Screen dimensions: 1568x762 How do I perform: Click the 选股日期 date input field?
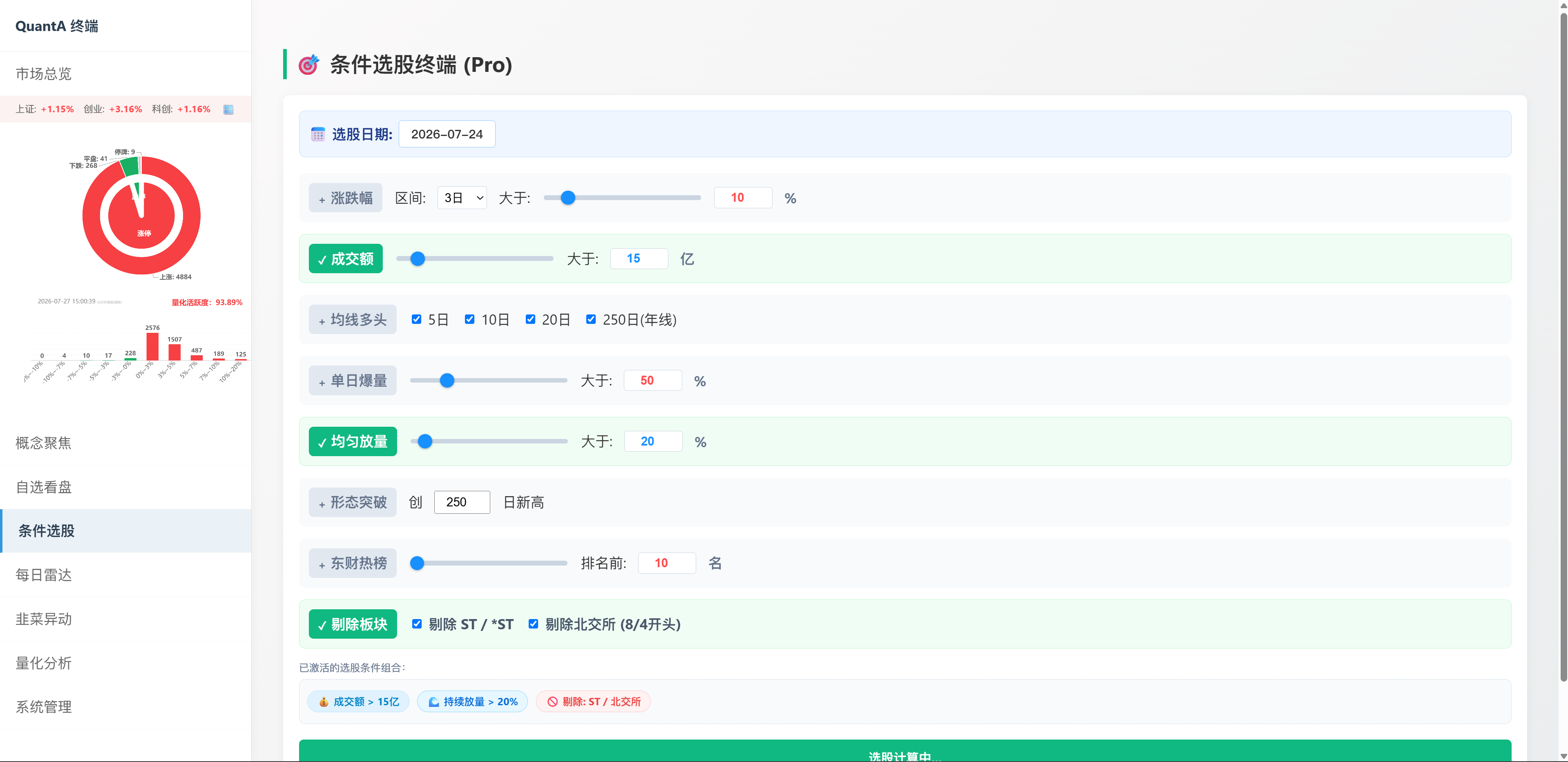[x=447, y=134]
